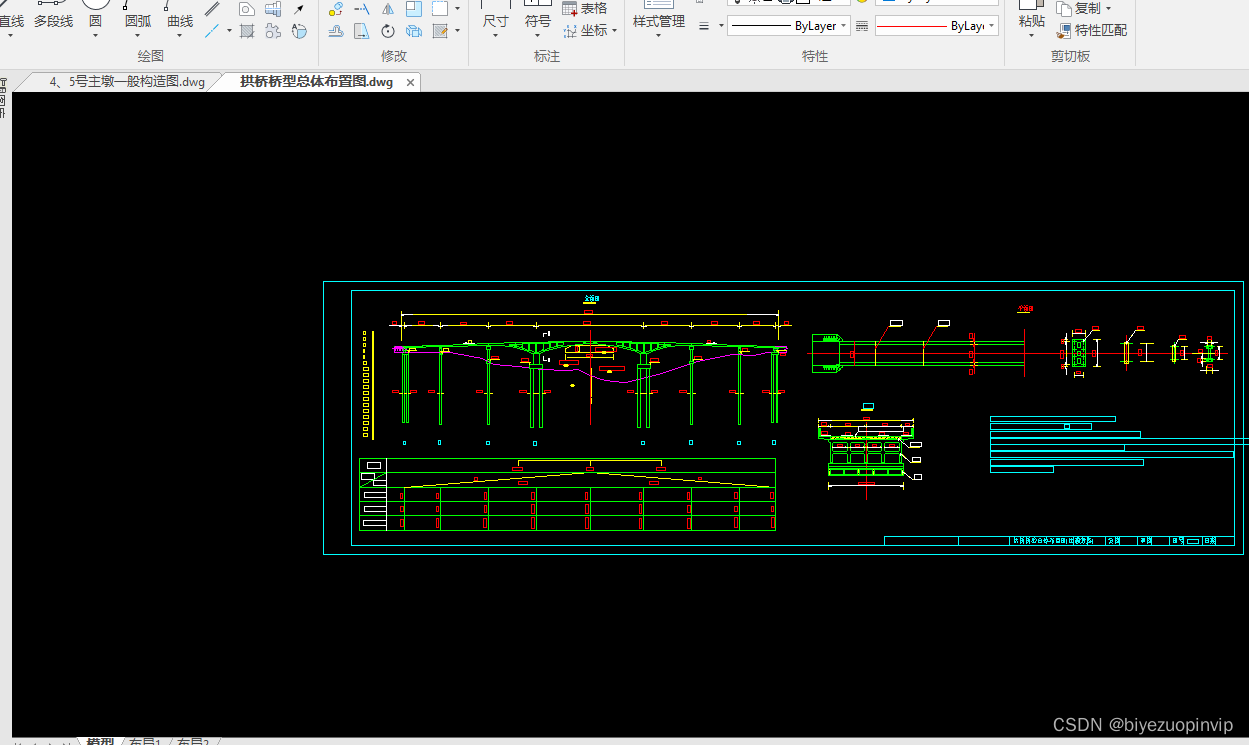The height and width of the screenshot is (745, 1249).
Task: Switch to the 模型 model tab
Action: [100, 741]
